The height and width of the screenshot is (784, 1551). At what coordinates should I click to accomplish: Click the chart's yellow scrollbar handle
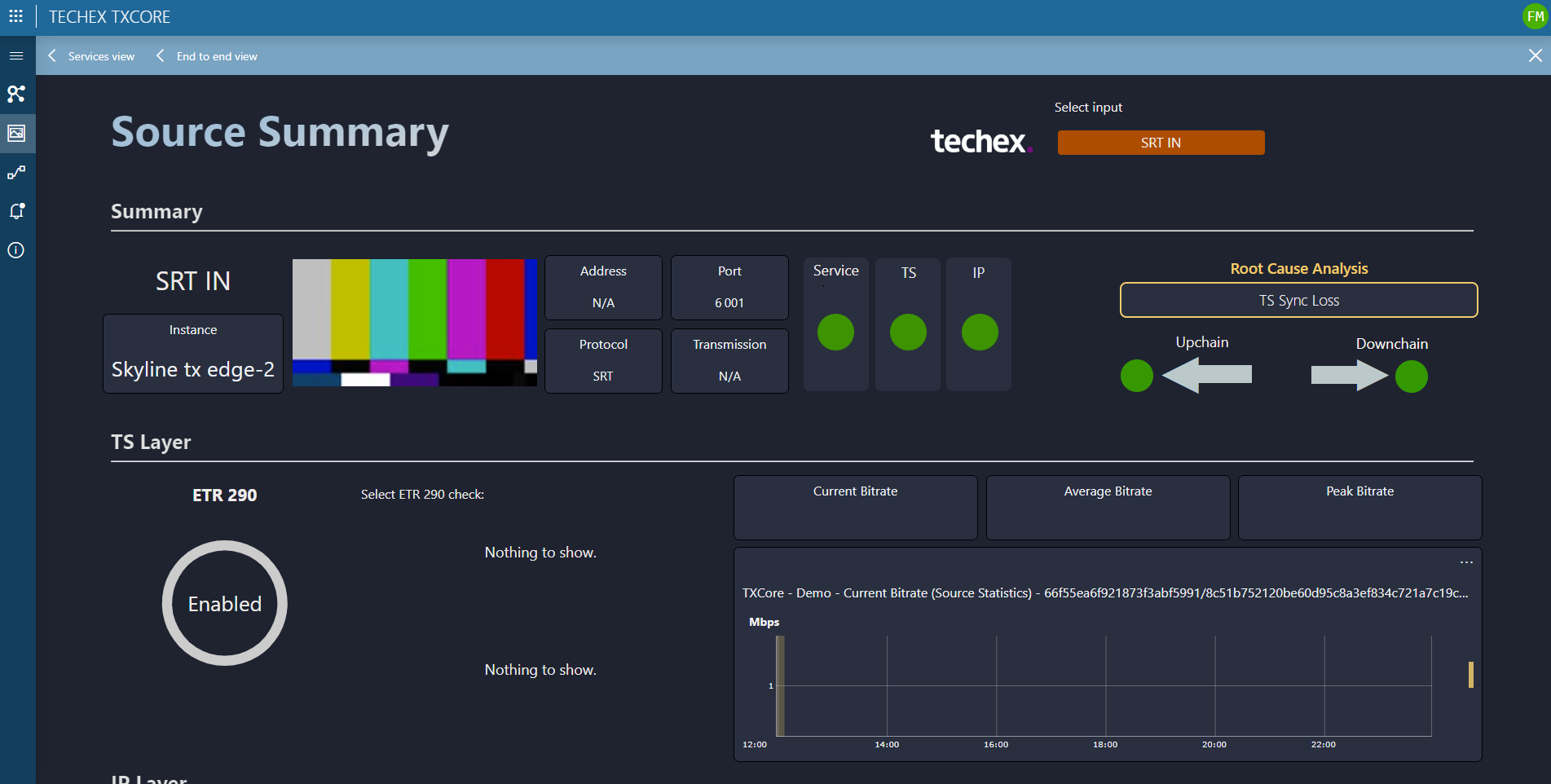click(x=1471, y=675)
